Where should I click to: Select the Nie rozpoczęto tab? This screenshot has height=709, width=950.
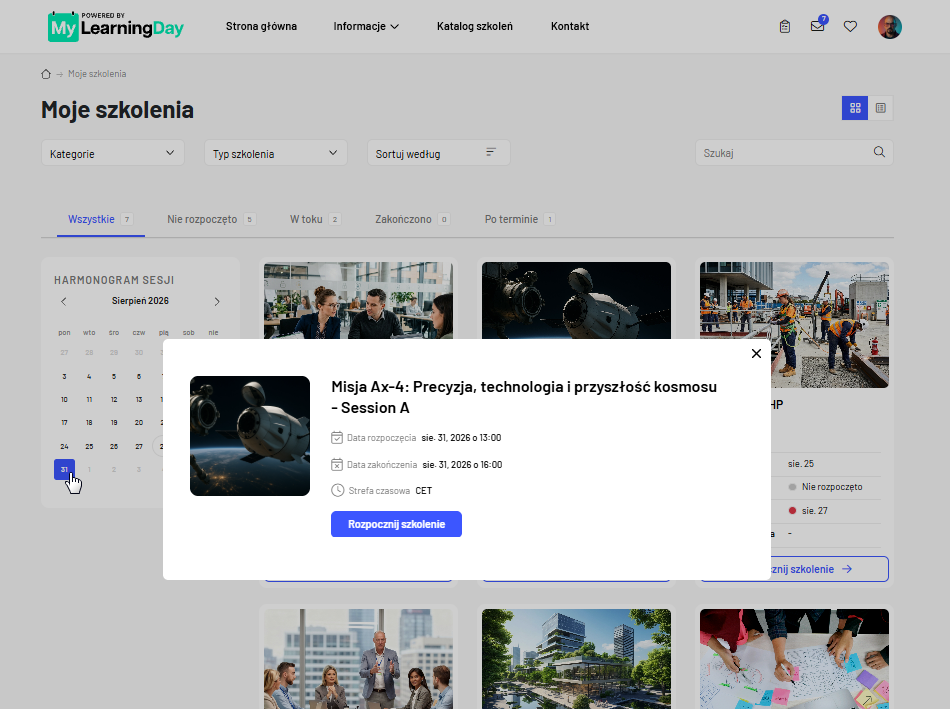pyautogui.click(x=211, y=219)
